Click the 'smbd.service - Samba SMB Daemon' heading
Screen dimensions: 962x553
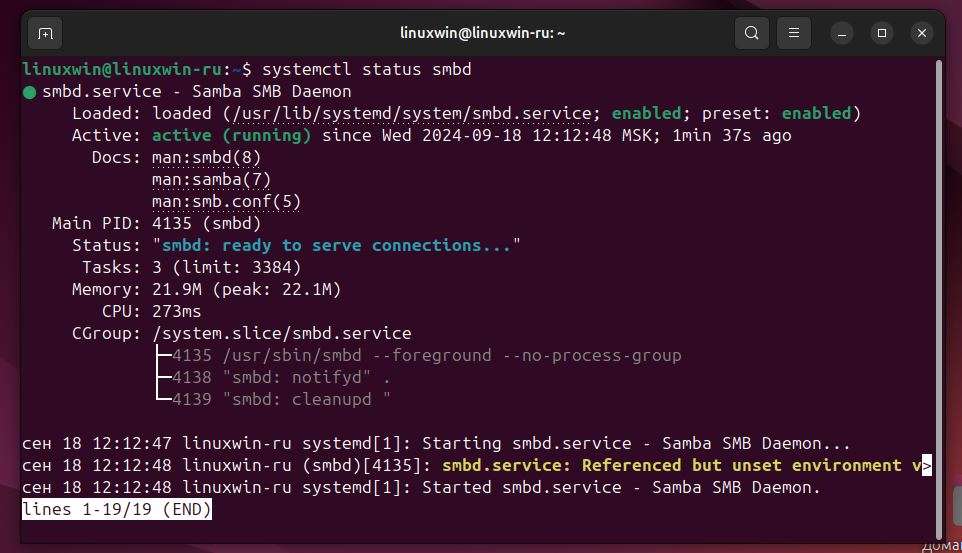(x=196, y=91)
